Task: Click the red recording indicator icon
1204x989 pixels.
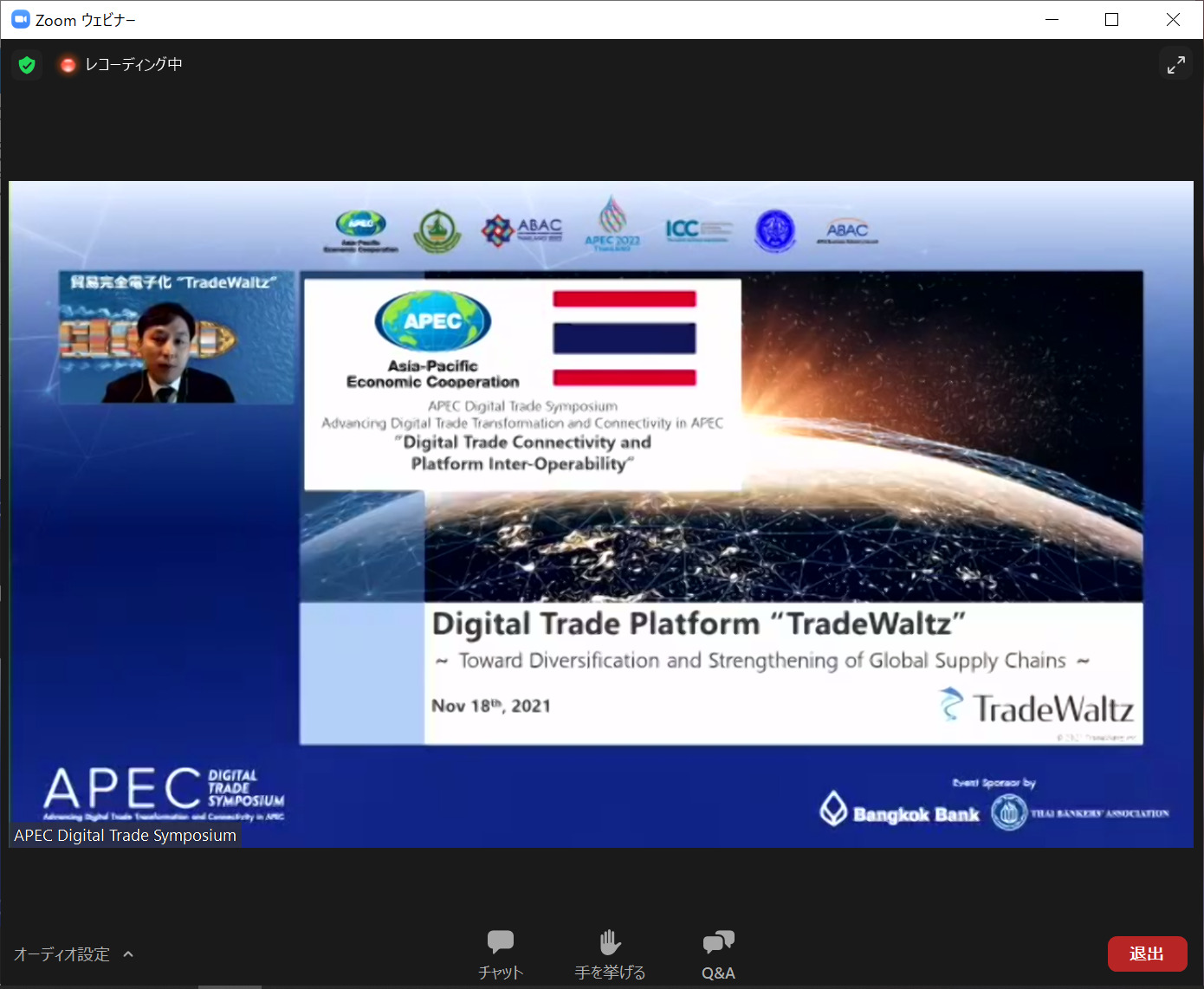Action: [x=68, y=65]
